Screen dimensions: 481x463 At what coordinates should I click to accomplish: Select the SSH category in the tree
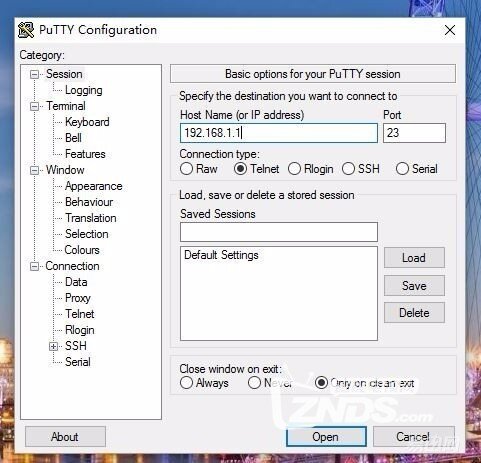(76, 346)
